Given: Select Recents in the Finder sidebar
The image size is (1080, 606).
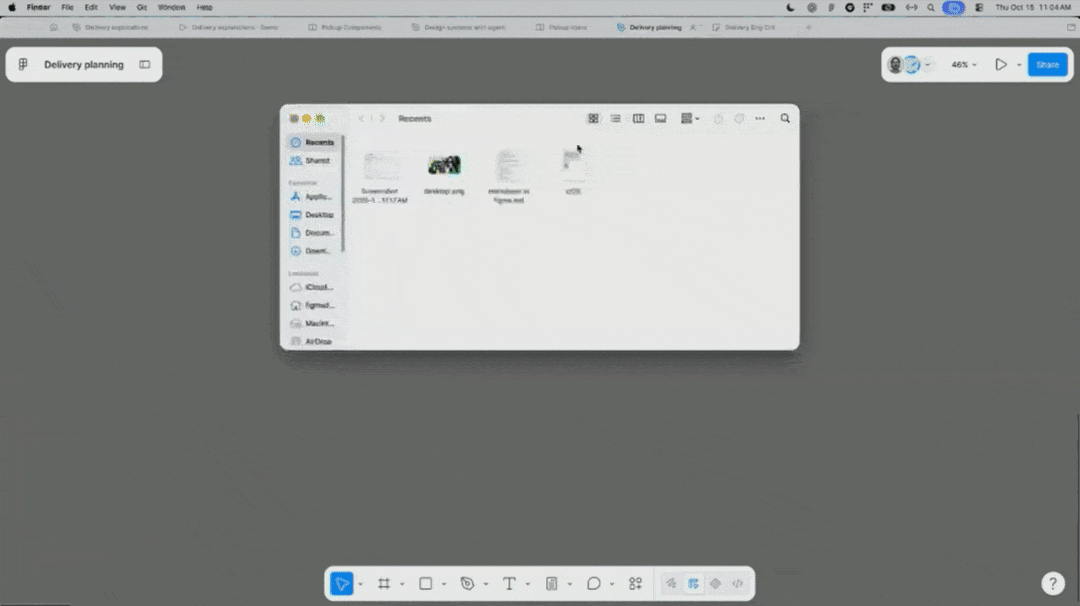Looking at the screenshot, I should [313, 143].
